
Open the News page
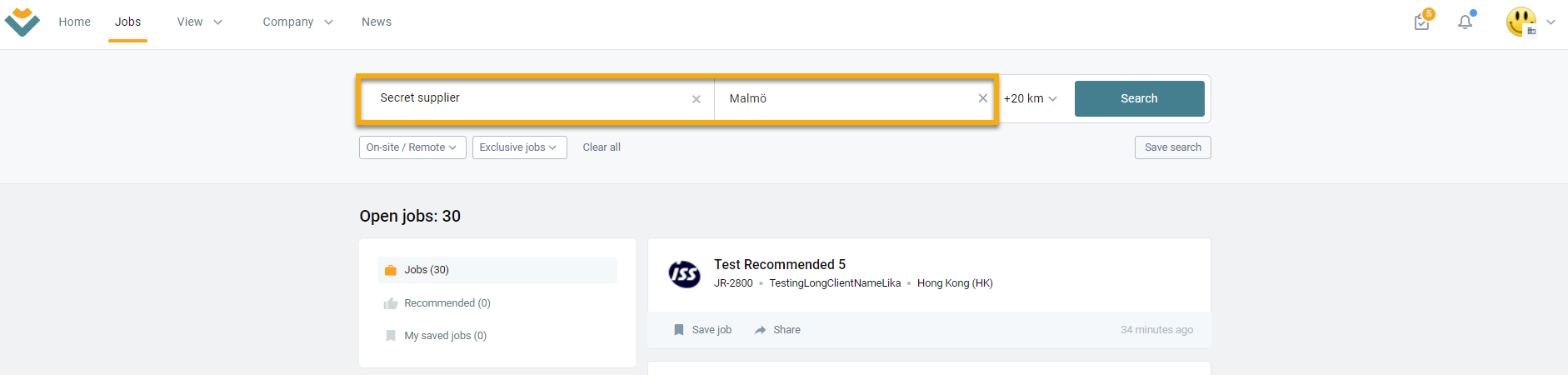coord(377,22)
